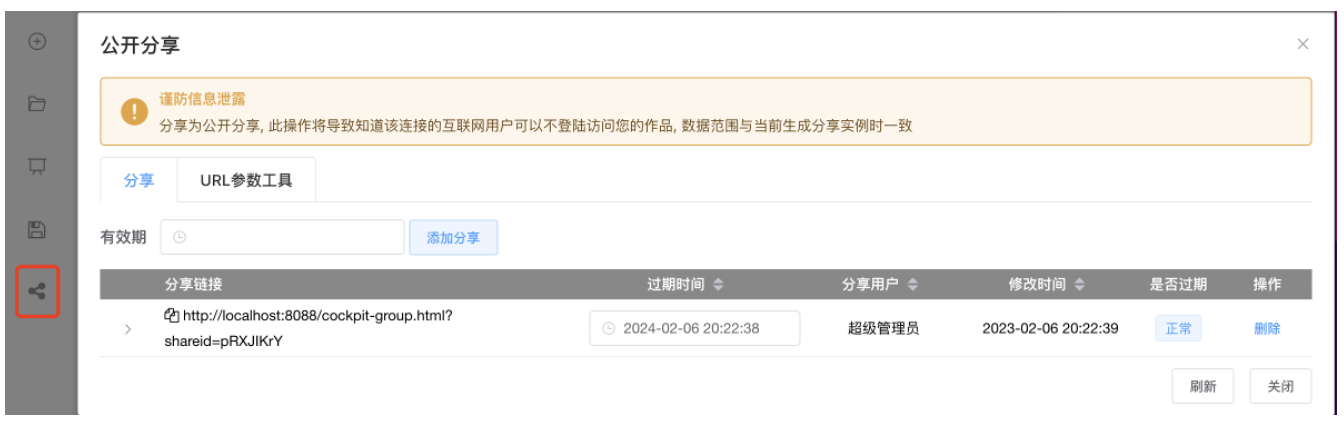Click the add (plus) icon in sidebar
Viewport: 1344px width, 428px height.
coord(38,42)
